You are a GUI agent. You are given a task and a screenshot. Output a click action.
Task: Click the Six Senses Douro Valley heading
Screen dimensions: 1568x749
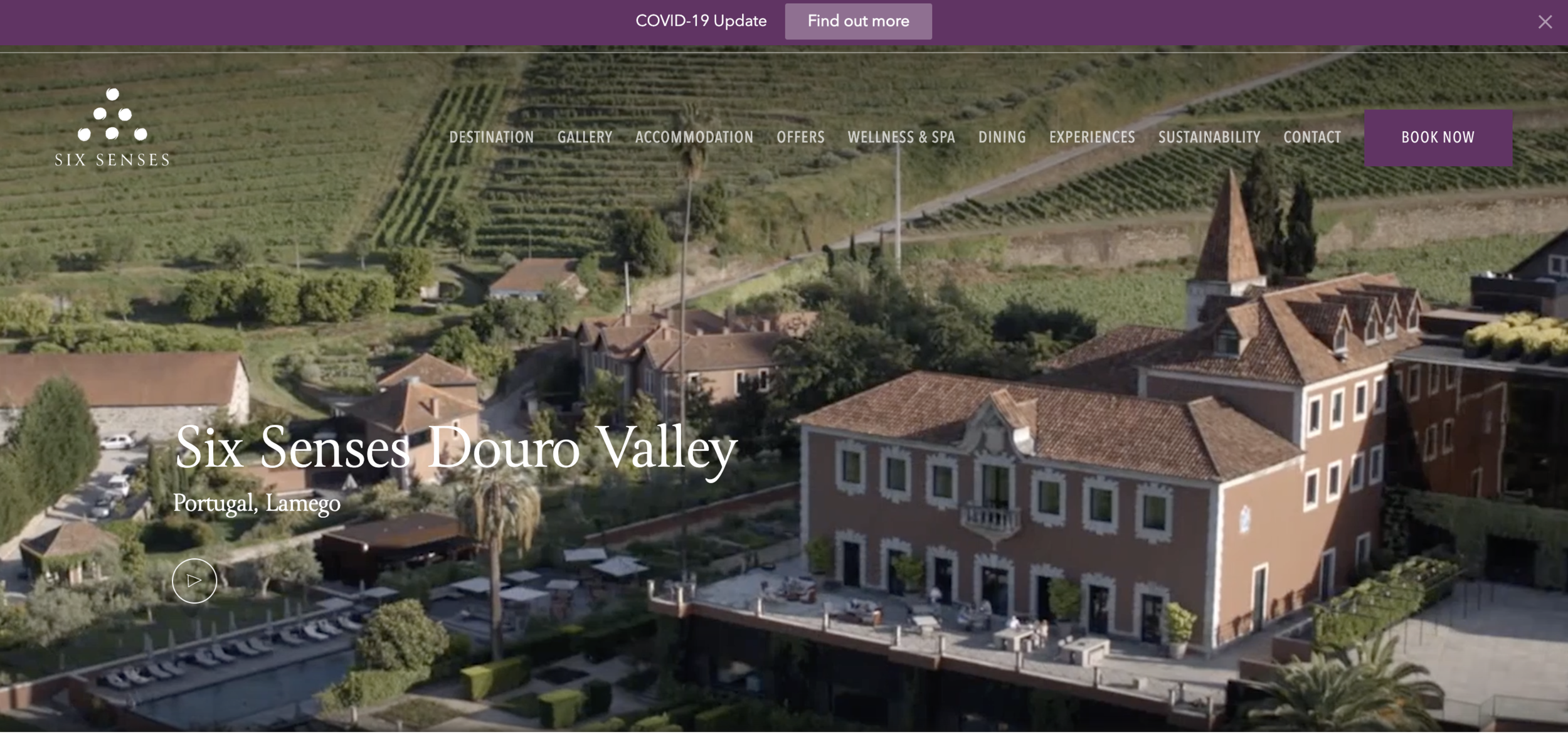(x=456, y=448)
